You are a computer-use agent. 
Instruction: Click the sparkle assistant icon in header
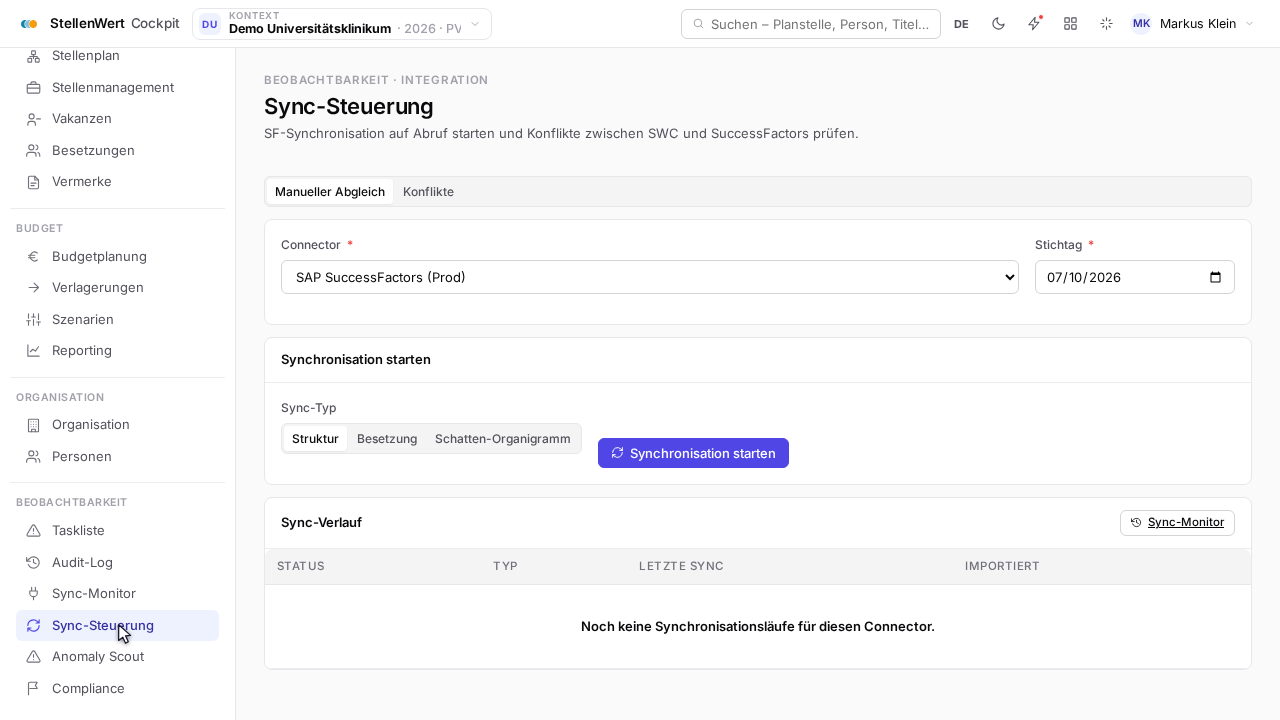point(1106,24)
